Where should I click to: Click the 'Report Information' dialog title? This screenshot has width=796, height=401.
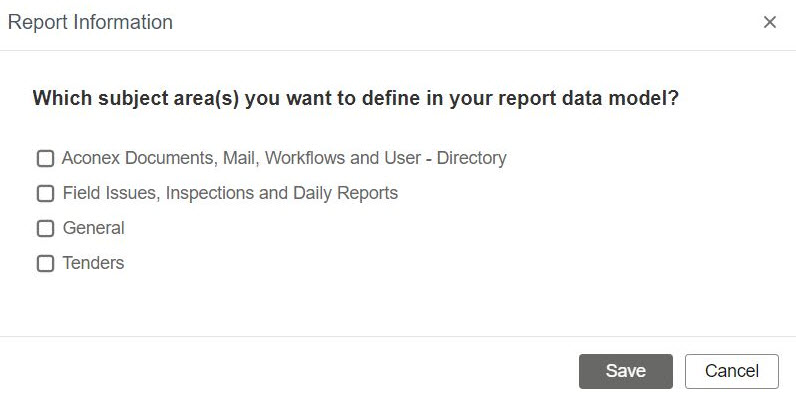point(90,22)
